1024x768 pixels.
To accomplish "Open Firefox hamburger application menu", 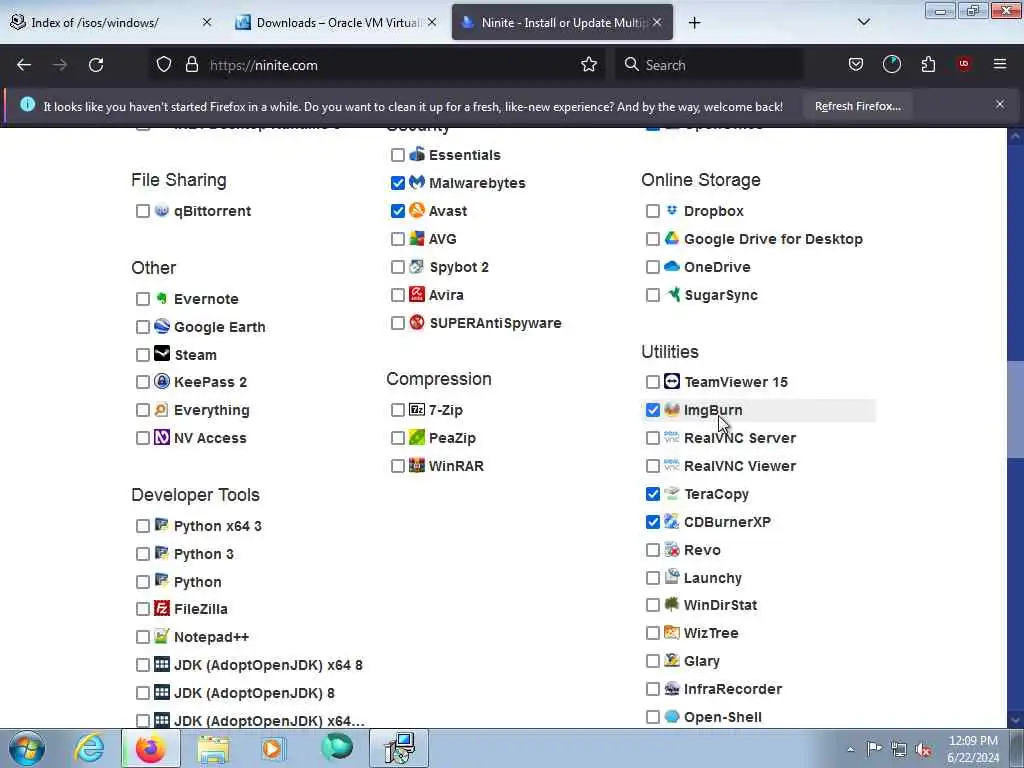I will [x=1000, y=64].
